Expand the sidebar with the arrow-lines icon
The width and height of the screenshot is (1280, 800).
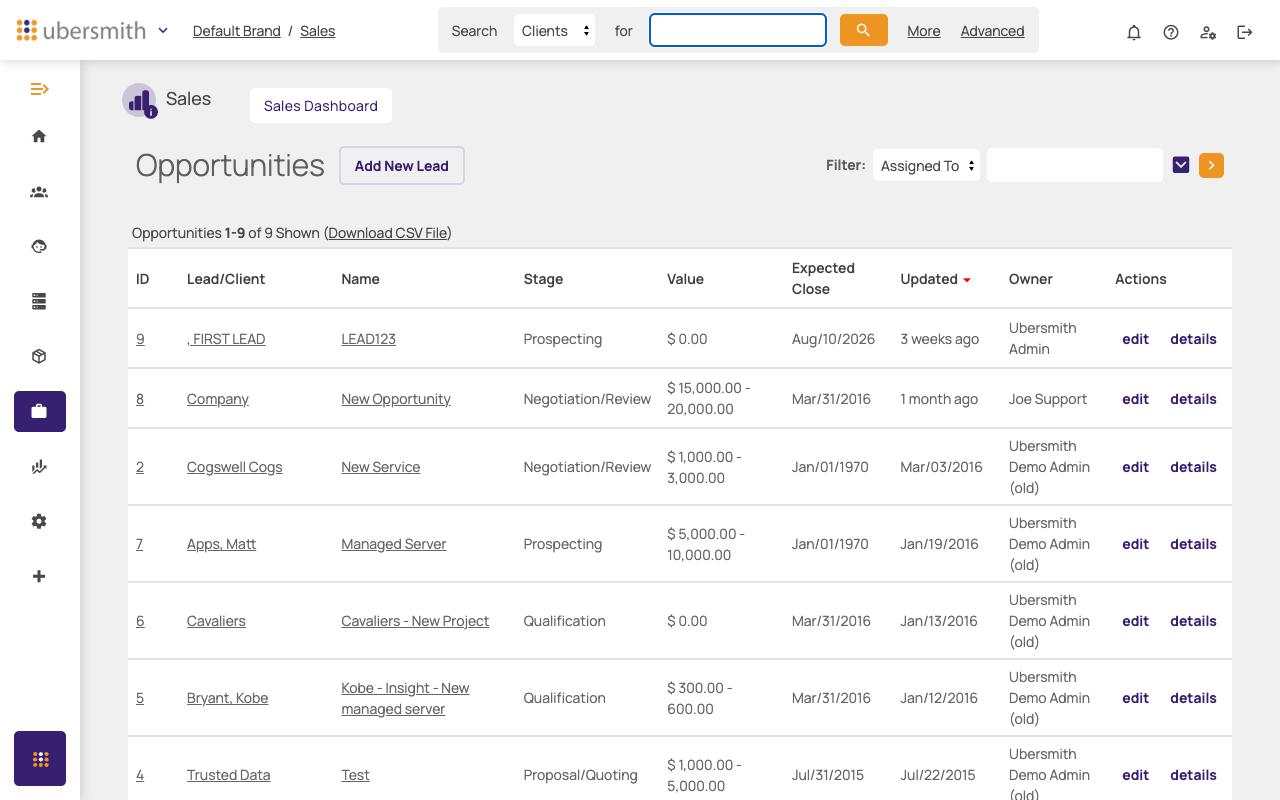point(39,89)
